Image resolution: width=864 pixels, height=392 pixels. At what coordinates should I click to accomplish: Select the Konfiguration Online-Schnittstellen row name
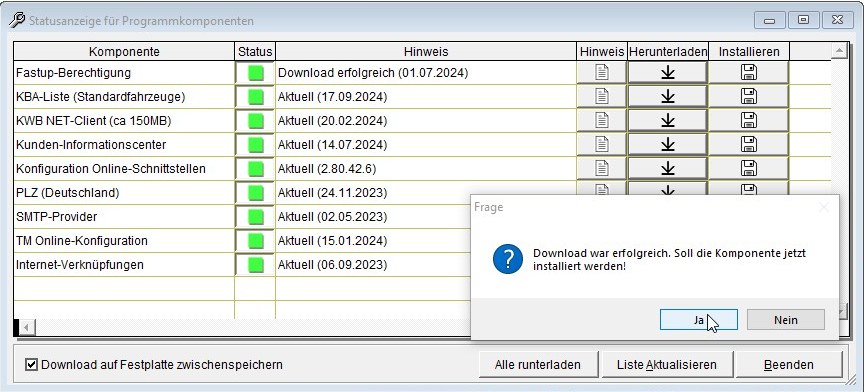(111, 169)
